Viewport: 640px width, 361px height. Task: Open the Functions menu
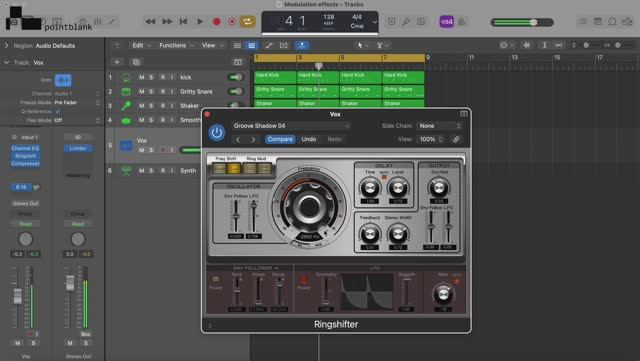pyautogui.click(x=175, y=45)
